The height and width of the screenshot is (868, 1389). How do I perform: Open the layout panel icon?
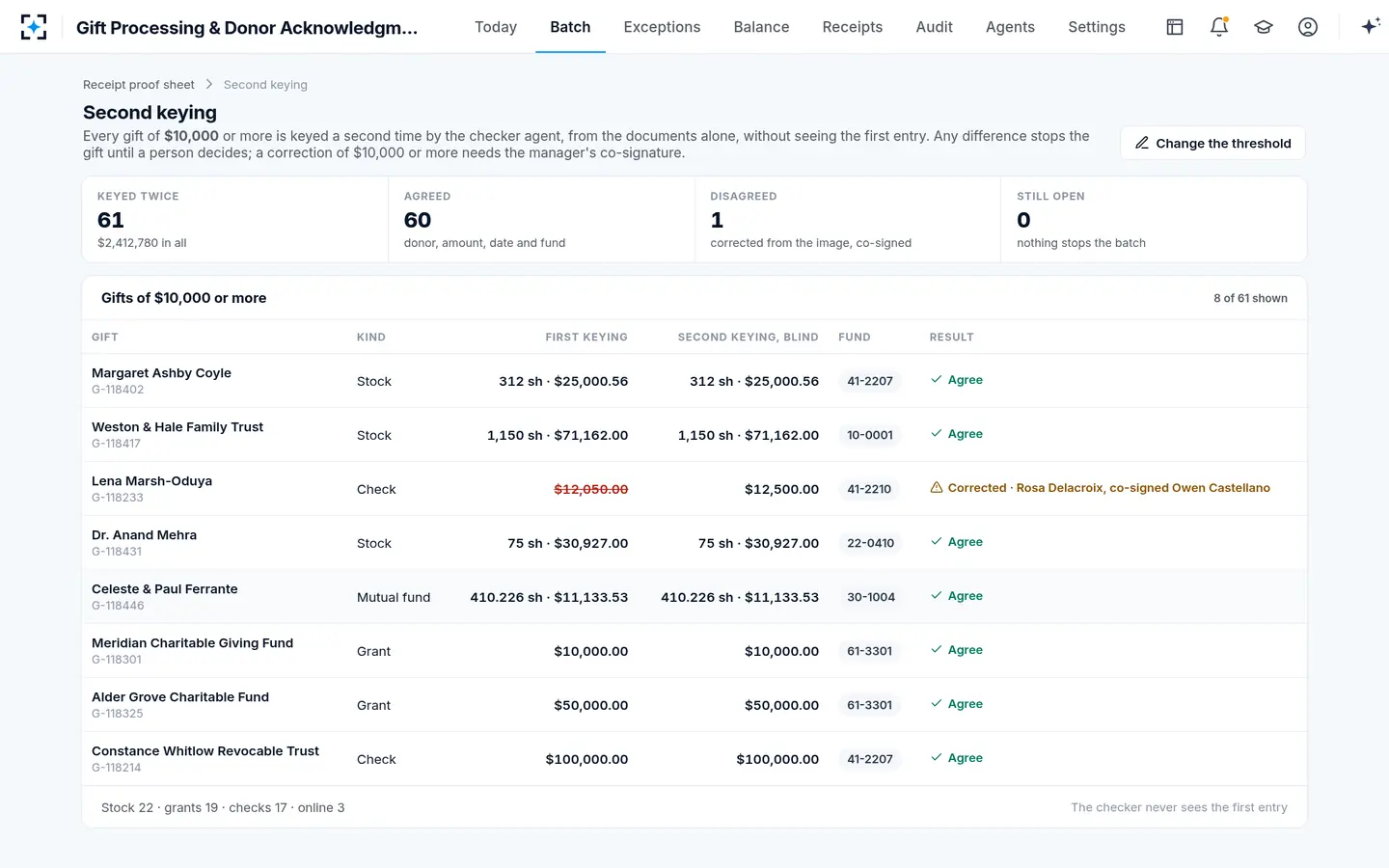(x=1175, y=27)
